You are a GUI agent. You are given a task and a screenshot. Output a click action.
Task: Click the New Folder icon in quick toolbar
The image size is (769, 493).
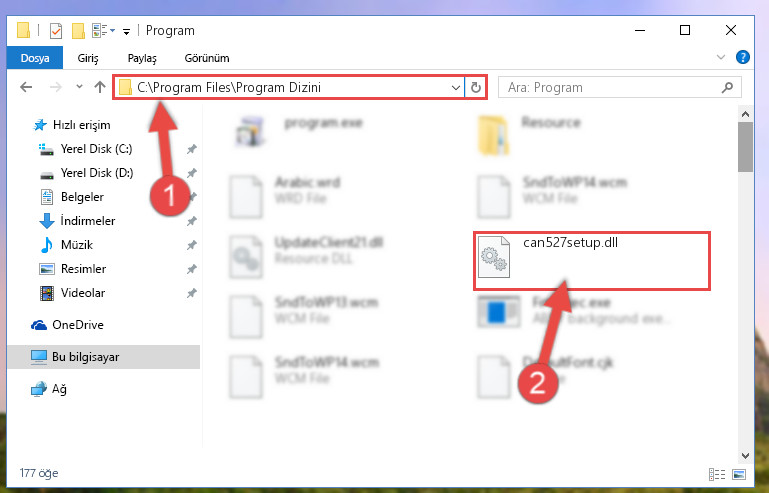(x=78, y=31)
